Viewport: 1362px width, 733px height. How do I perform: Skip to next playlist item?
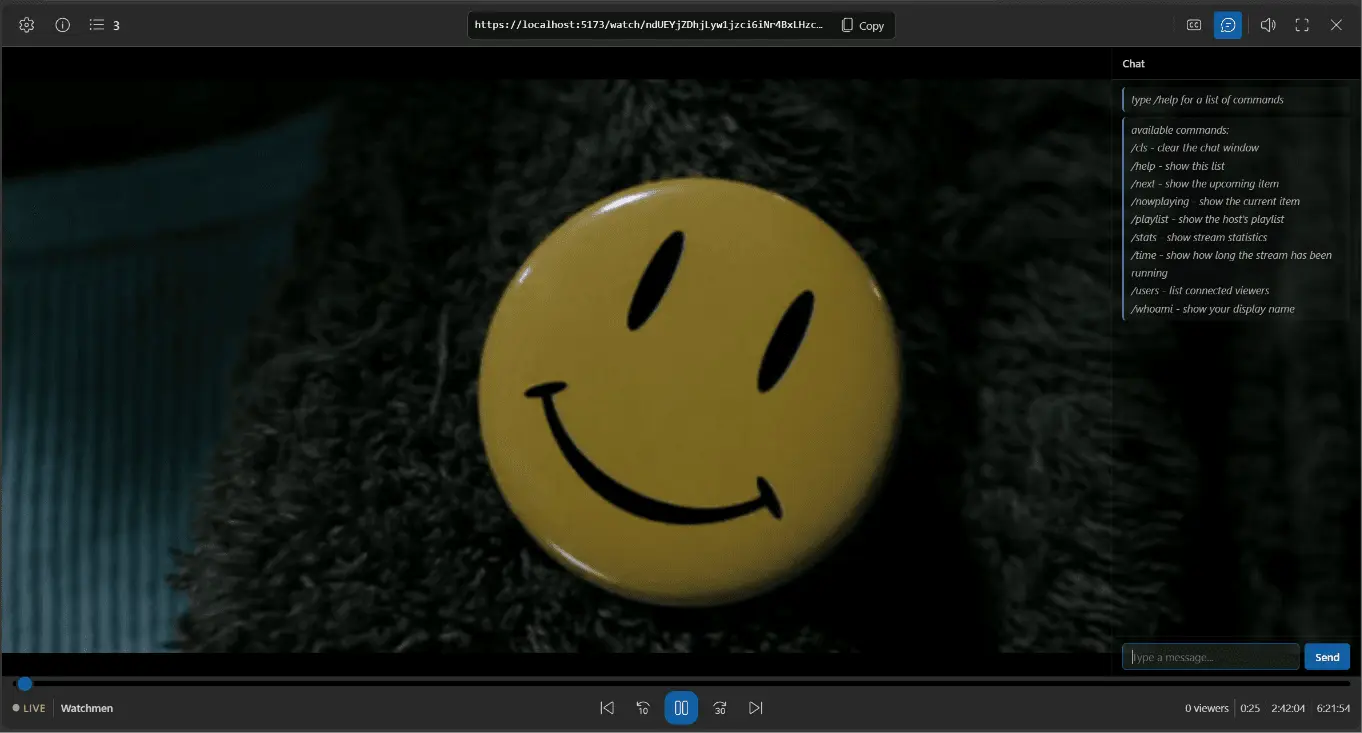click(756, 708)
